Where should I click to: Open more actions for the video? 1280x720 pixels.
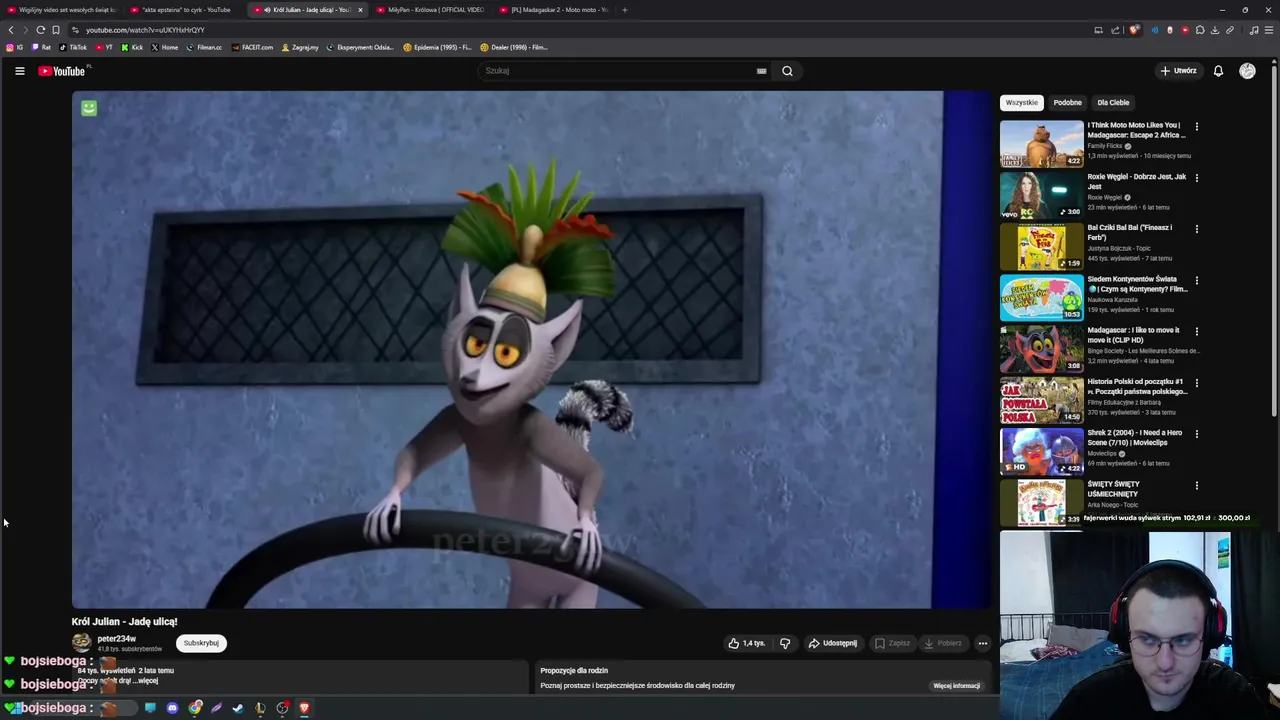click(983, 643)
